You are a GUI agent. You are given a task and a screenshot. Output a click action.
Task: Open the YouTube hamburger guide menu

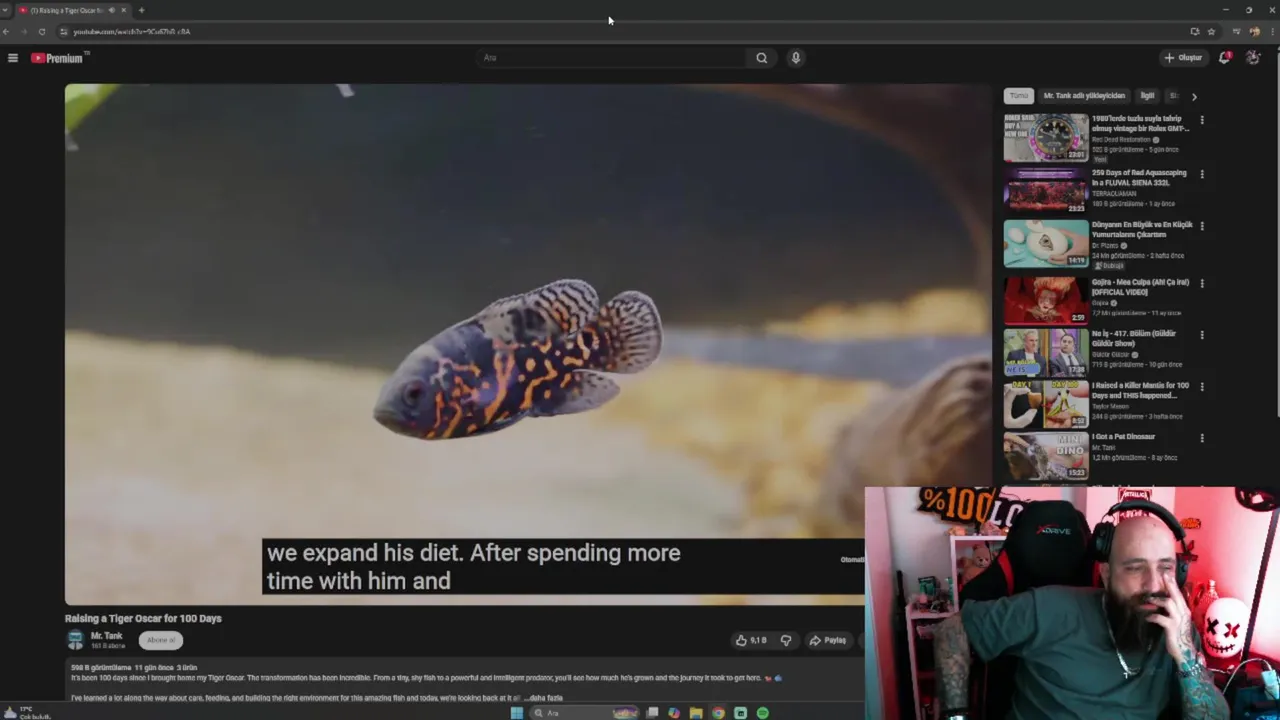tap(13, 58)
